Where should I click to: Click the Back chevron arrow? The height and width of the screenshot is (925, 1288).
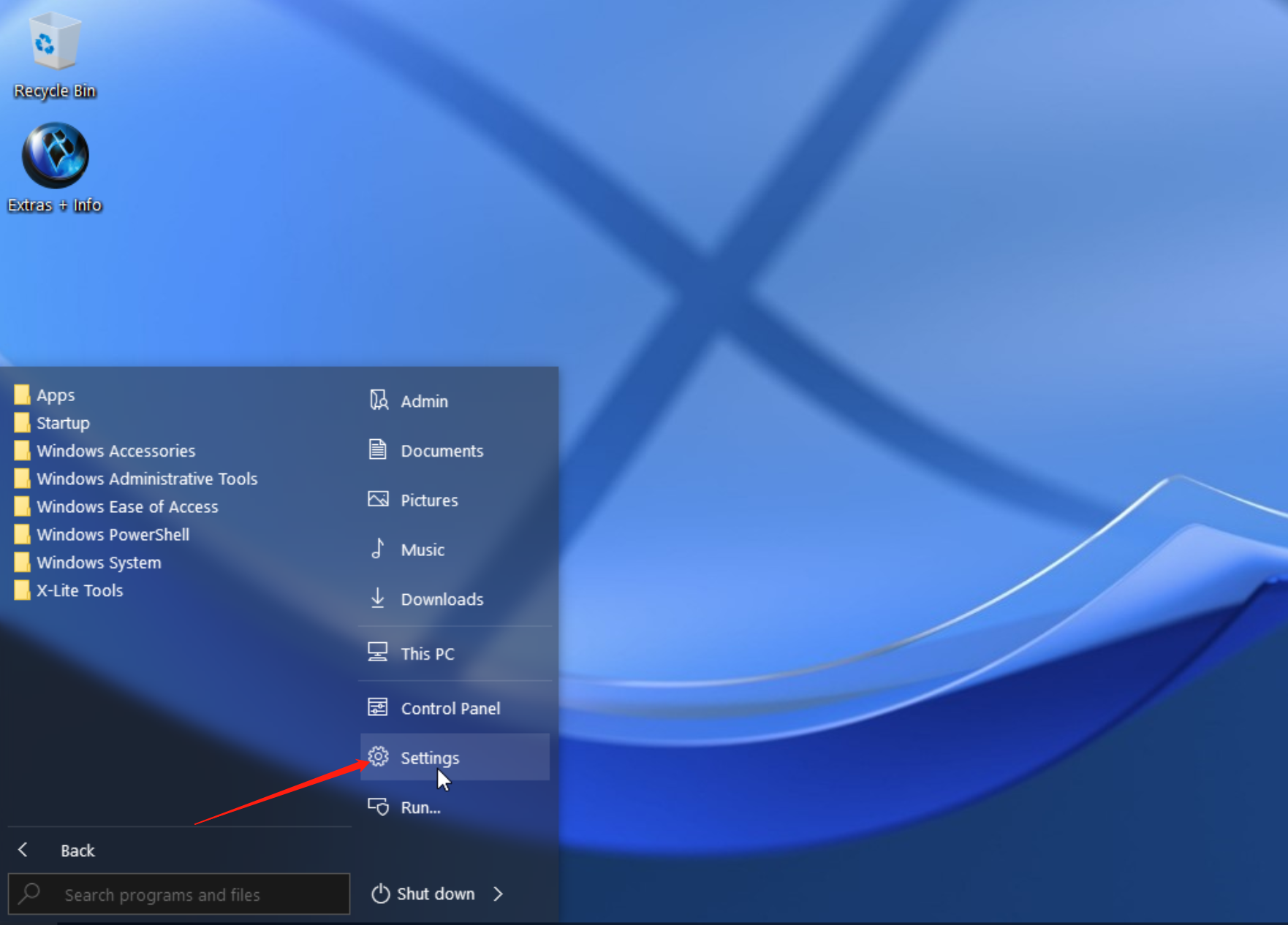point(23,850)
